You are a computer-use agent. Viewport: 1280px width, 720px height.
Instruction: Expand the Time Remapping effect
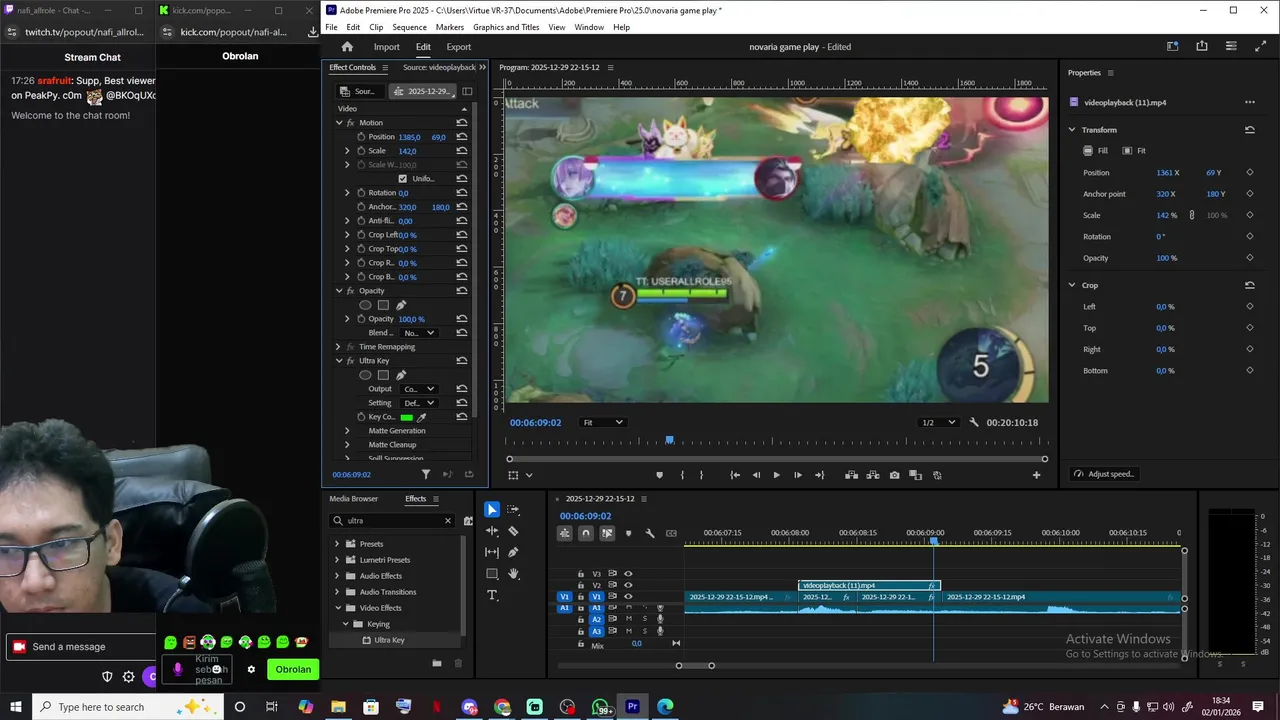coord(339,347)
